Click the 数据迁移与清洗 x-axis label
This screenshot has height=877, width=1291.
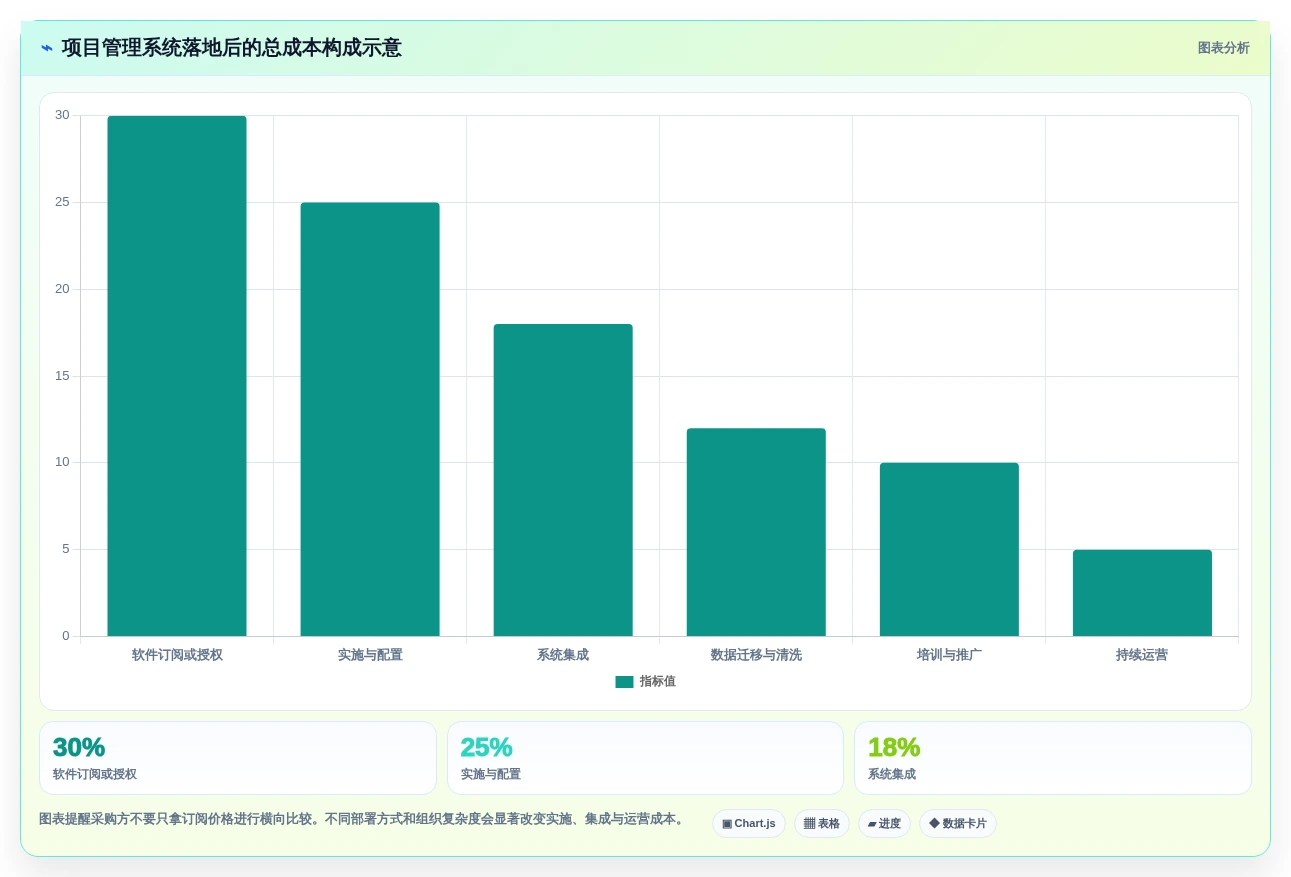(756, 656)
